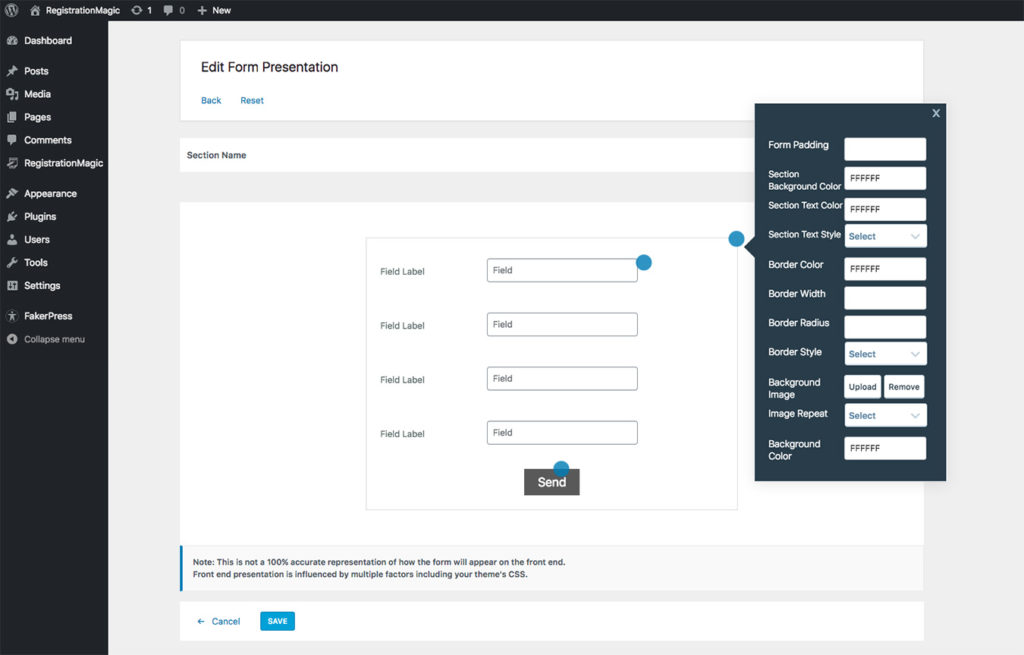This screenshot has height=655, width=1024.
Task: Click blue dot on form section corner
Action: (736, 239)
